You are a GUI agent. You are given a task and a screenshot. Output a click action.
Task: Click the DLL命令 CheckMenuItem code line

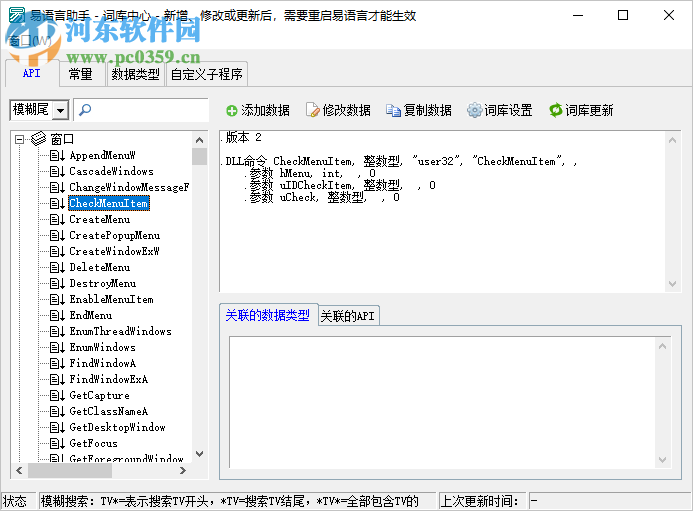[400, 161]
